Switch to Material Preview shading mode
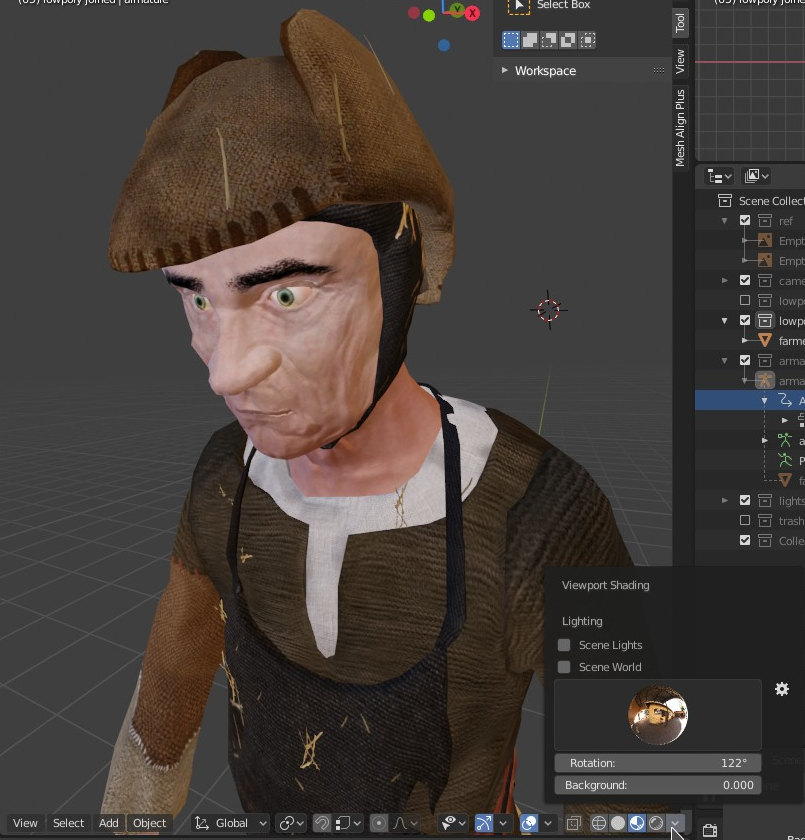 click(637, 823)
